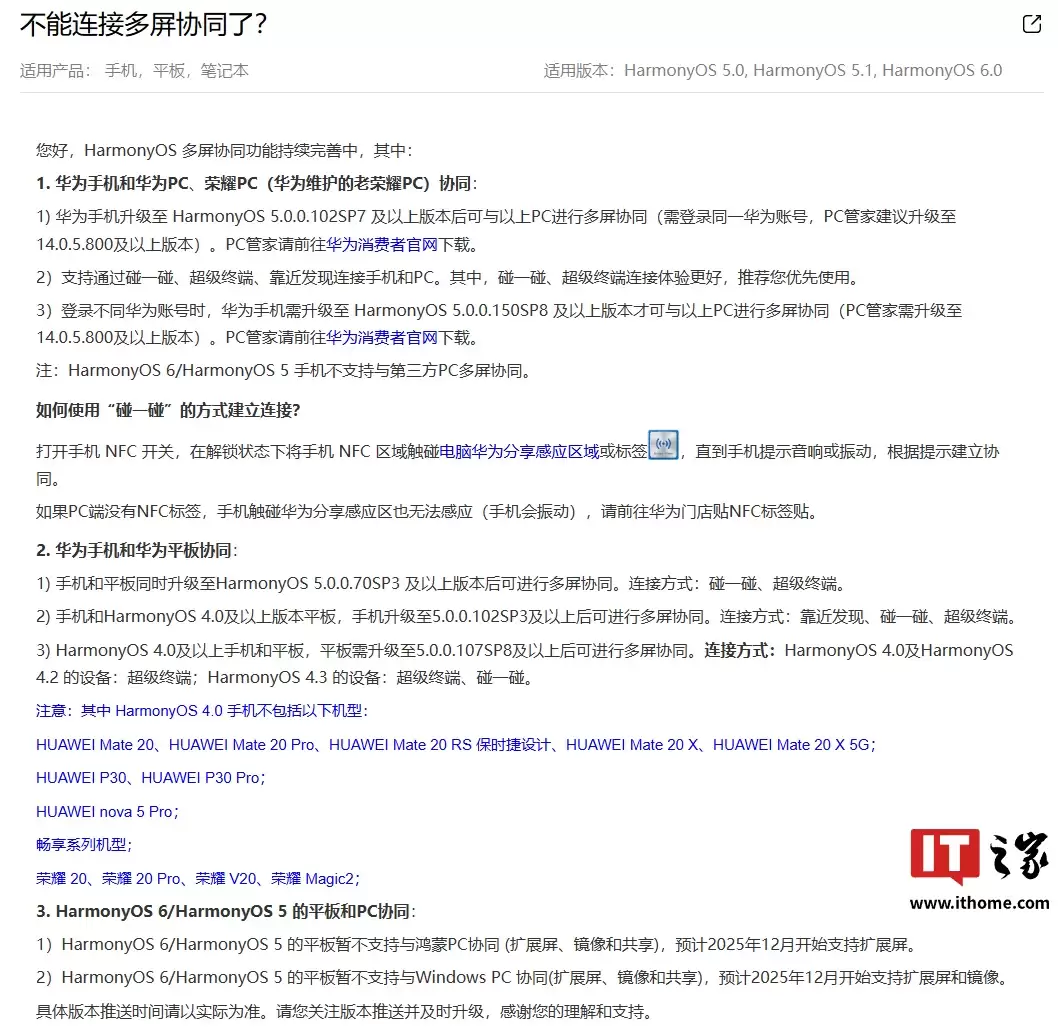Click the NFC share sensor tag icon
1058x1032 pixels.
pyautogui.click(x=663, y=443)
